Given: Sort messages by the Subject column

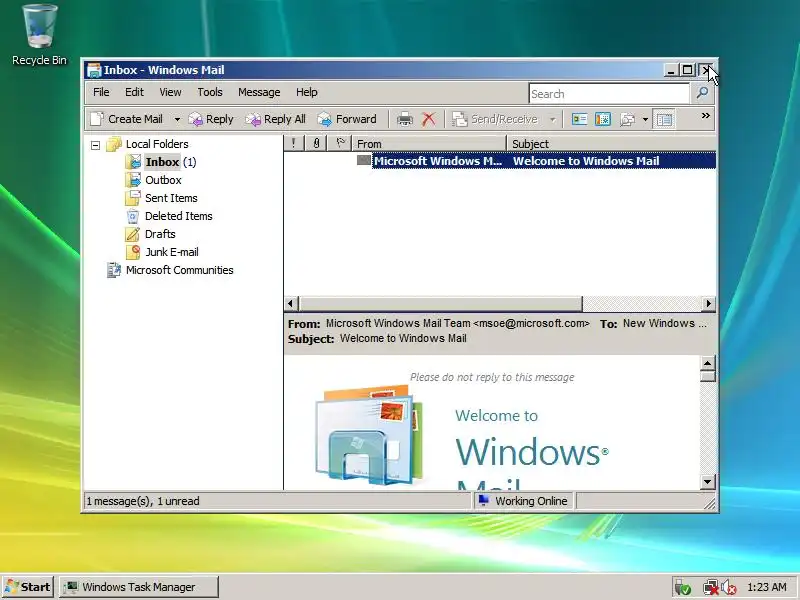Looking at the screenshot, I should (x=612, y=144).
